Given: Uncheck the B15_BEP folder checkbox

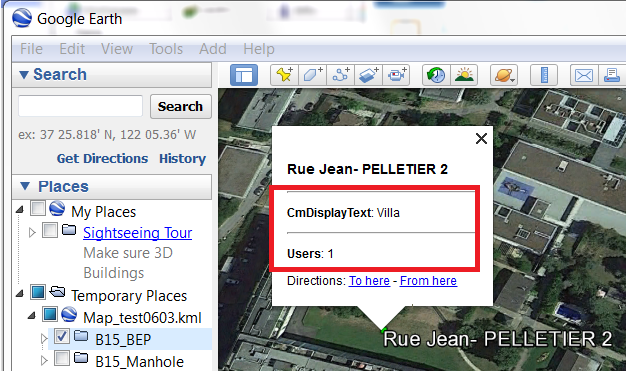Looking at the screenshot, I should point(61,336).
